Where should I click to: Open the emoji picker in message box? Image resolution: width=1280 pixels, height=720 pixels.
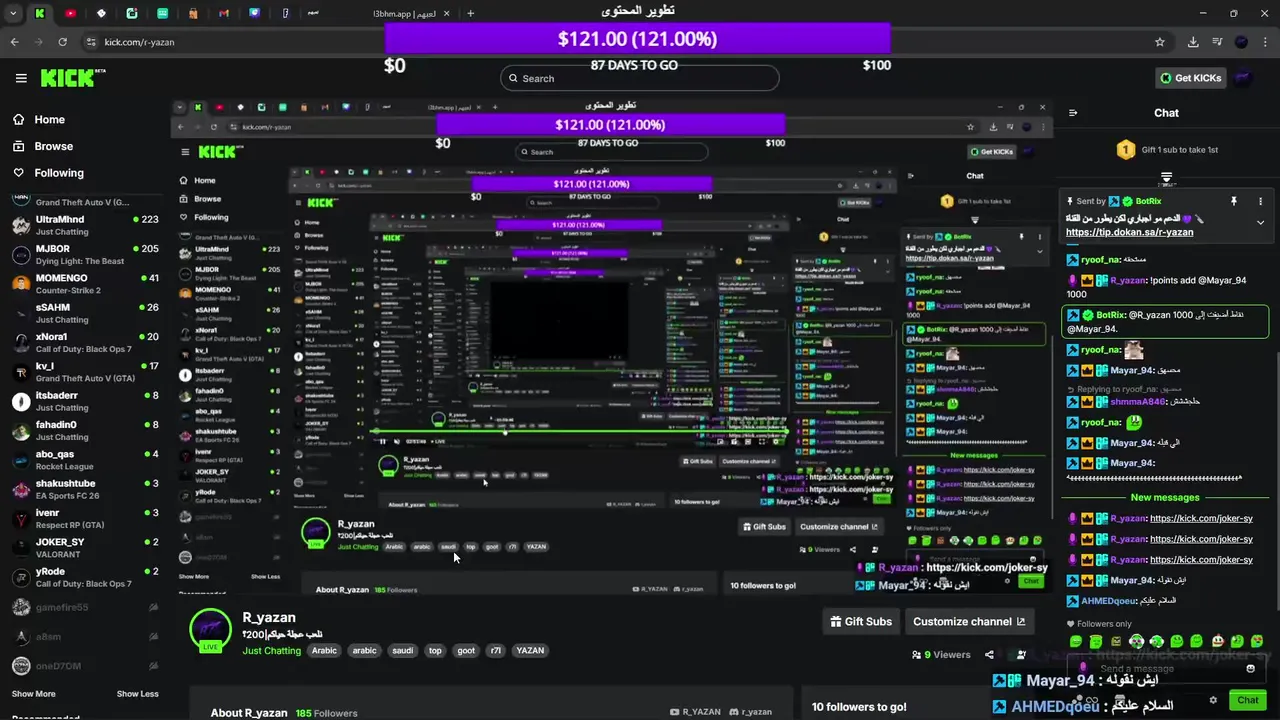tap(1250, 669)
